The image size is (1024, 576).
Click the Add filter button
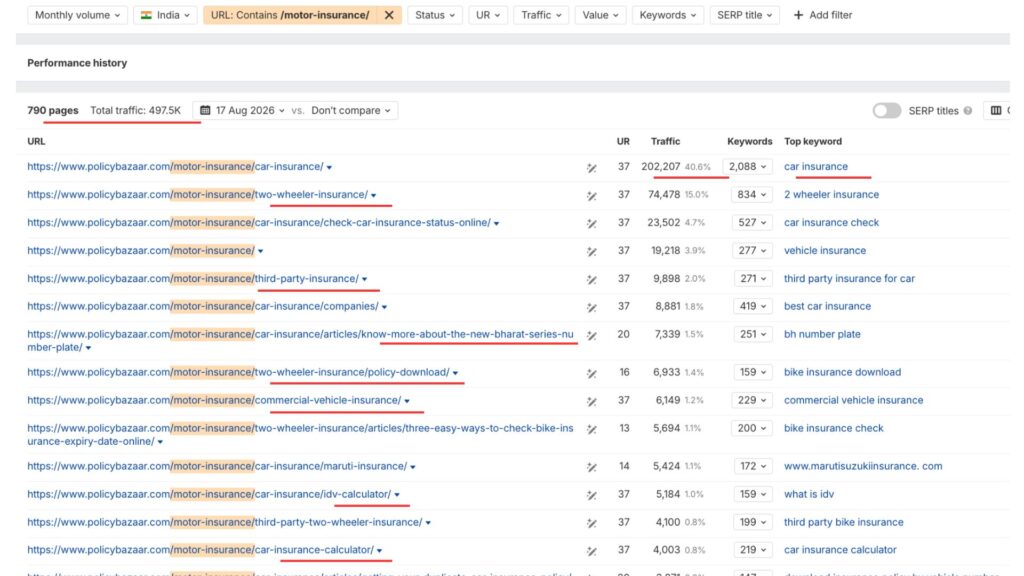pos(823,15)
